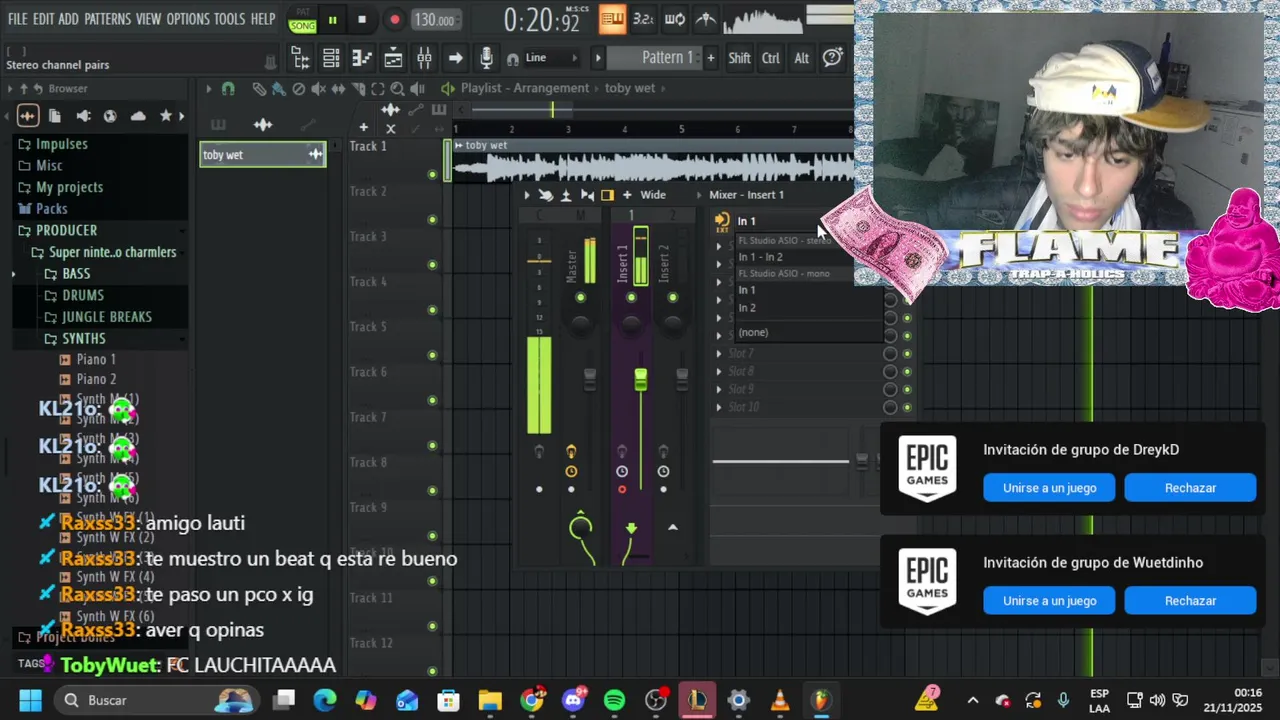The height and width of the screenshot is (720, 1280).
Task: Open the JUNGLE BREAKS folder
Action: 107,317
